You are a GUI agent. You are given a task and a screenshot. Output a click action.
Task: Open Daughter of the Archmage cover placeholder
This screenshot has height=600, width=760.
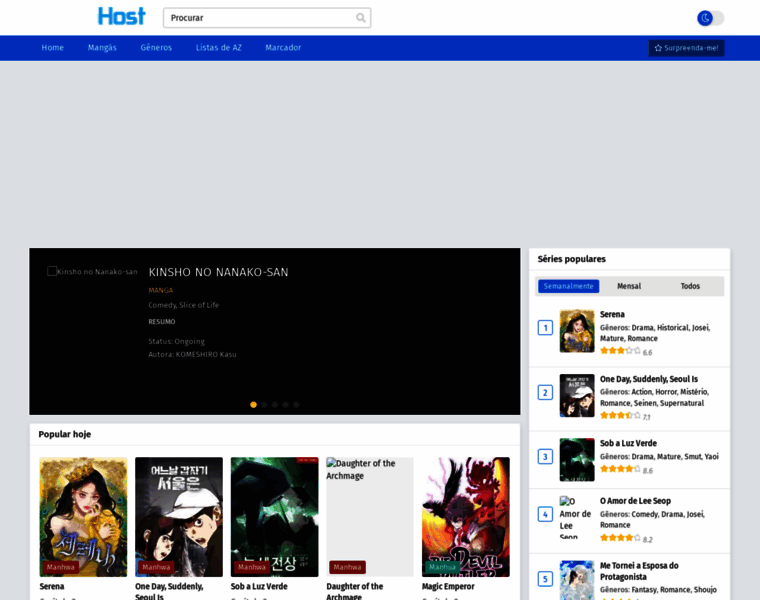point(370,517)
